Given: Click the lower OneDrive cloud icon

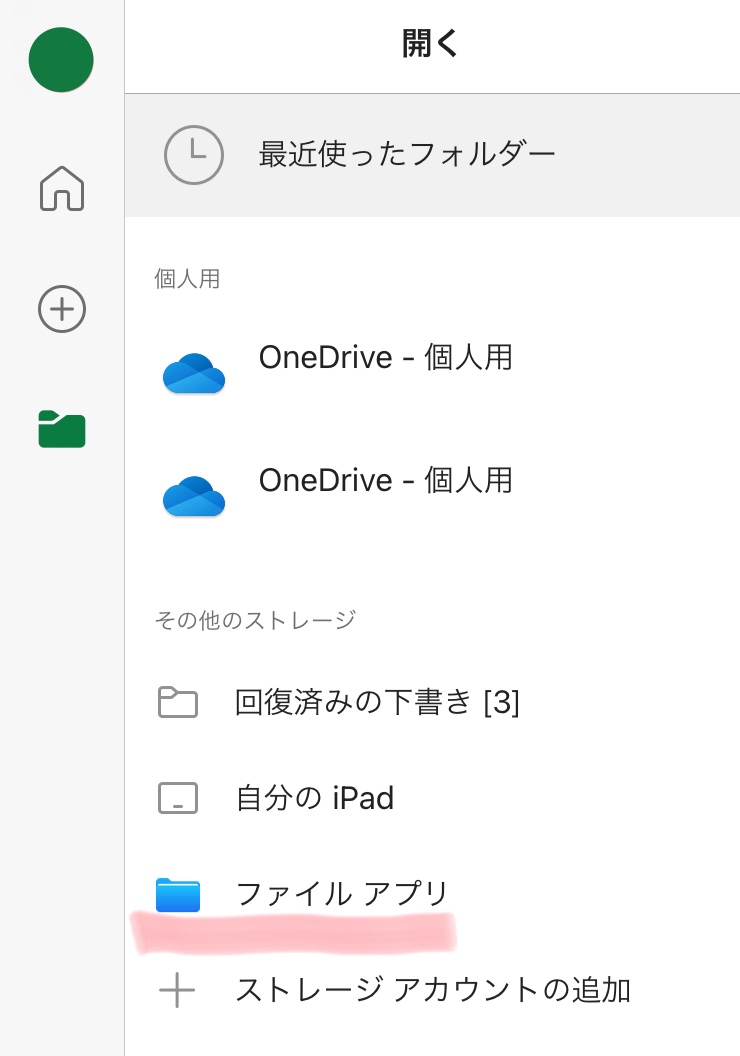Looking at the screenshot, I should (193, 496).
